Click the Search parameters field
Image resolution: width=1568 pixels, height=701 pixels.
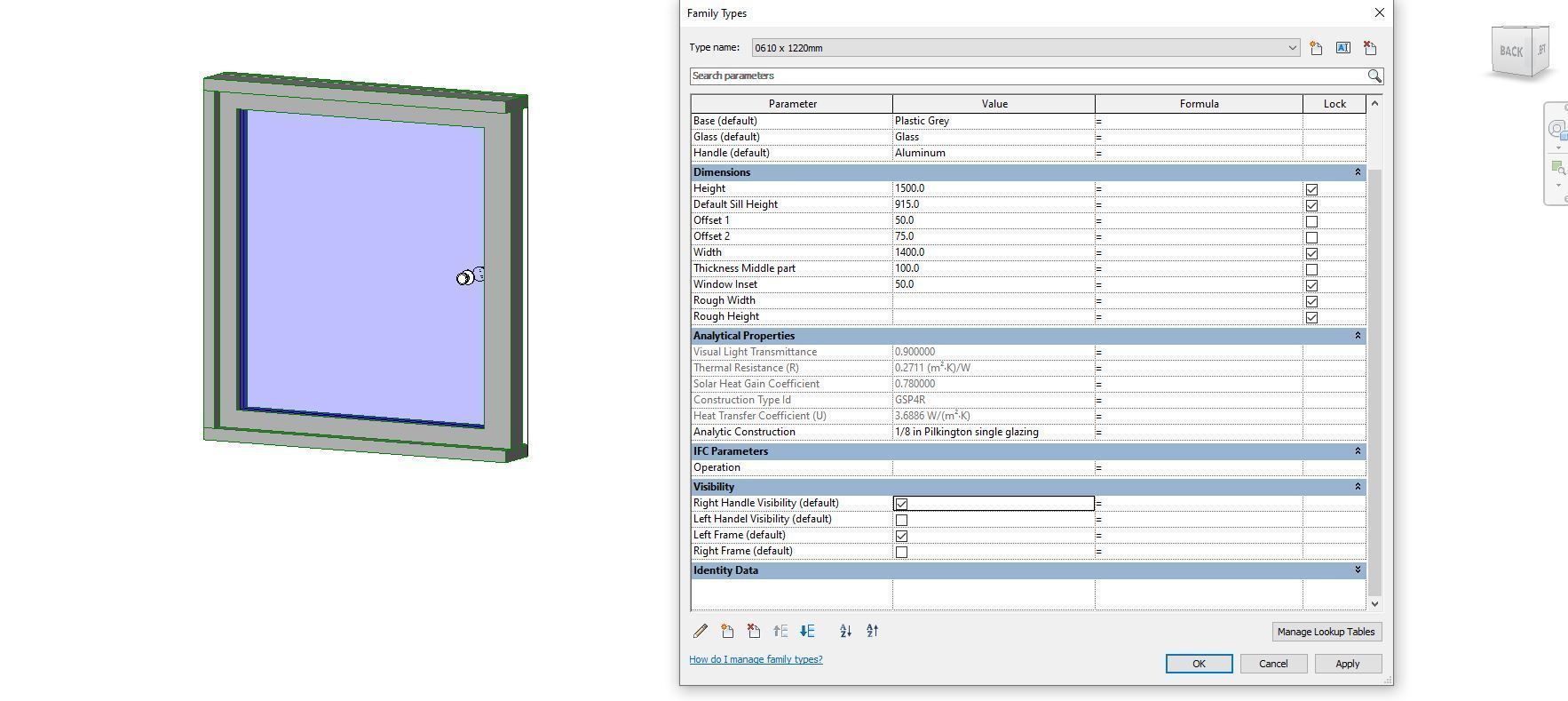(x=1027, y=76)
